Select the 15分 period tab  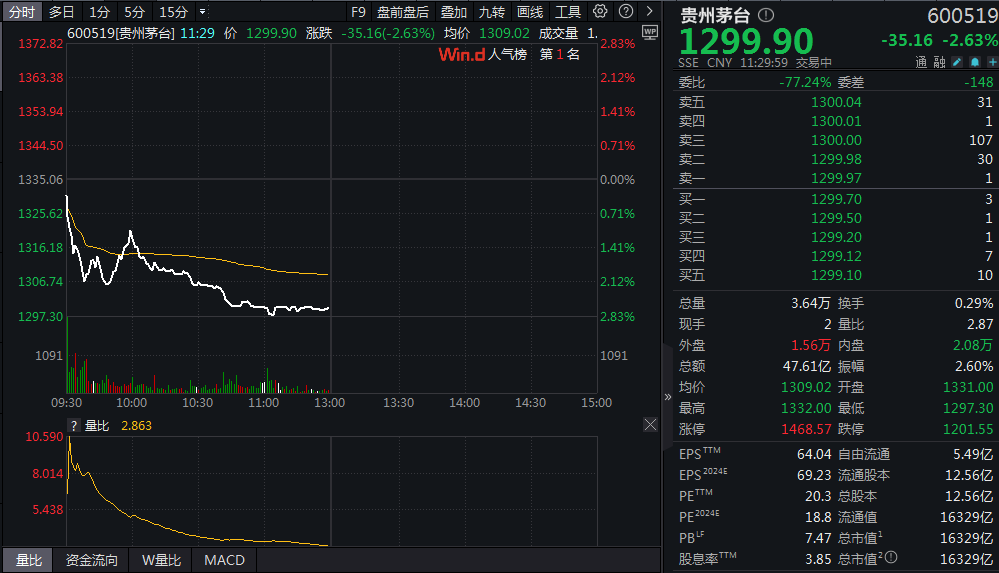(x=173, y=11)
